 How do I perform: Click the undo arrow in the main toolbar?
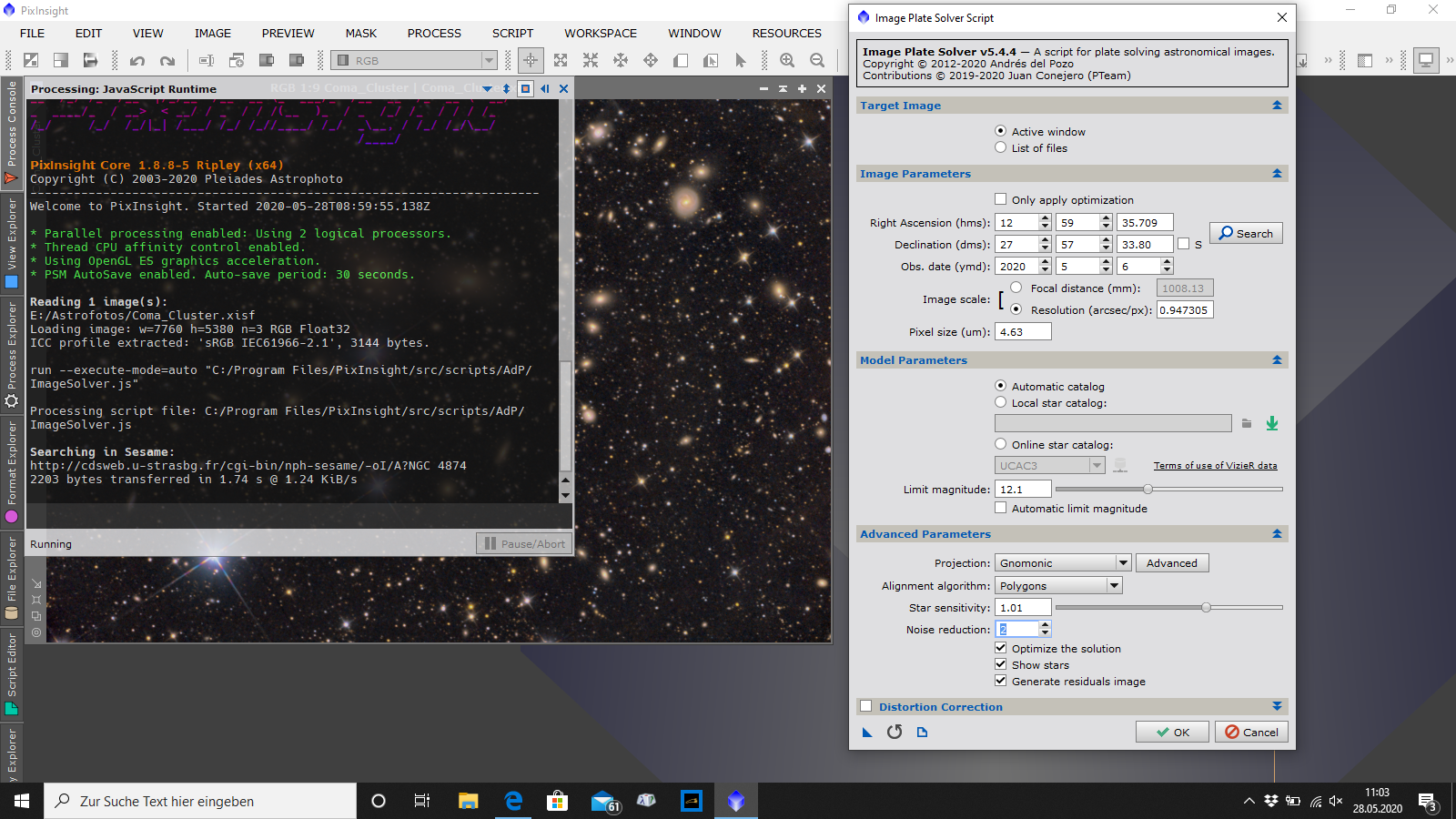137,61
